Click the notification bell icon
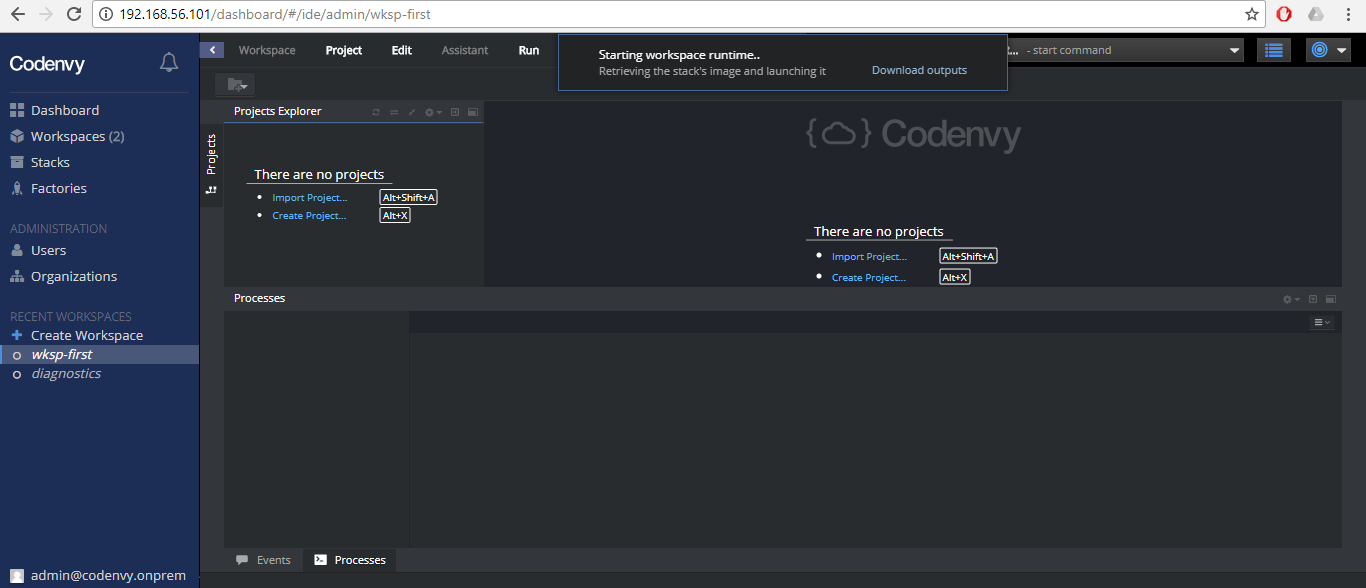This screenshot has width=1366, height=588. click(168, 61)
